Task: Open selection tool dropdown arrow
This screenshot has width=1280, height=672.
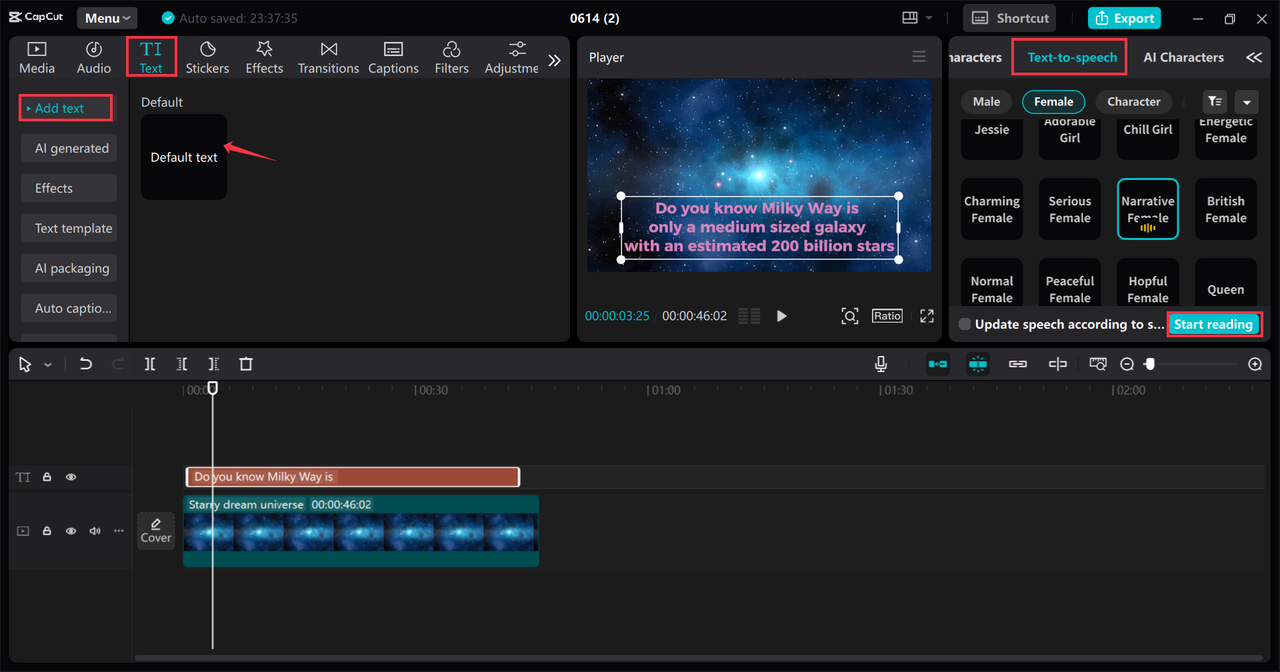Action: coord(47,365)
